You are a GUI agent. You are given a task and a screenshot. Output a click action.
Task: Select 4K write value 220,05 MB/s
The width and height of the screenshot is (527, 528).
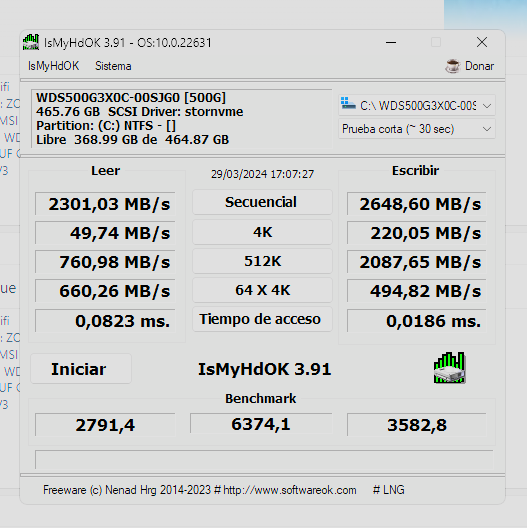(x=417, y=233)
